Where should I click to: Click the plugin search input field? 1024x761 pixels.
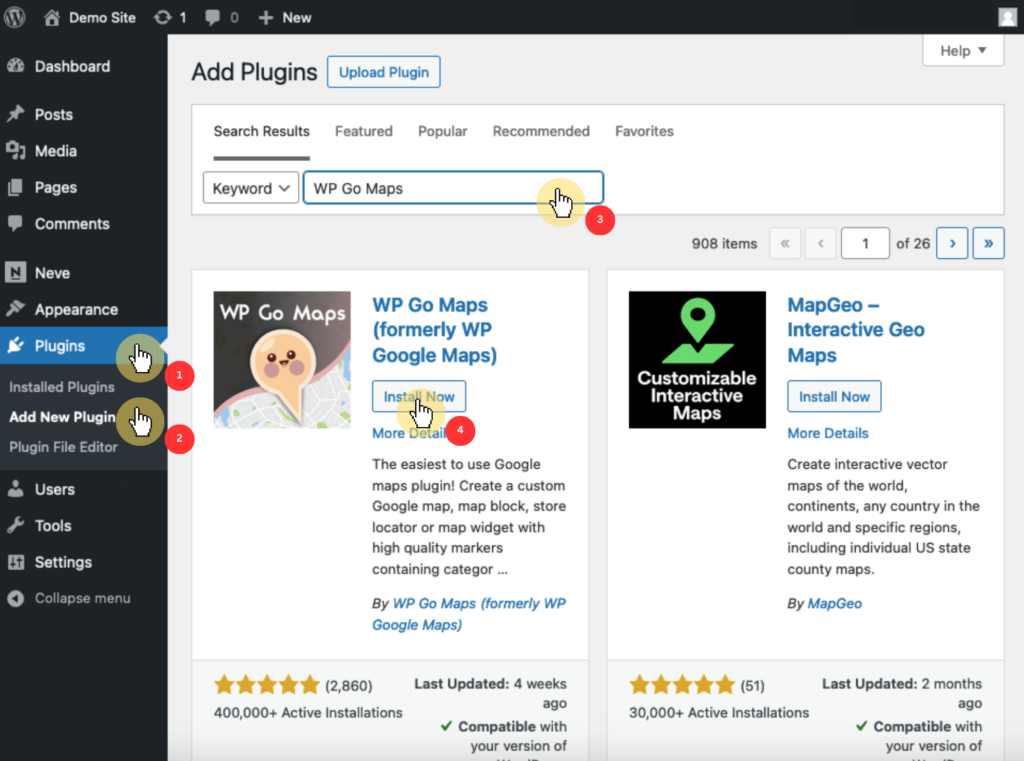(453, 187)
